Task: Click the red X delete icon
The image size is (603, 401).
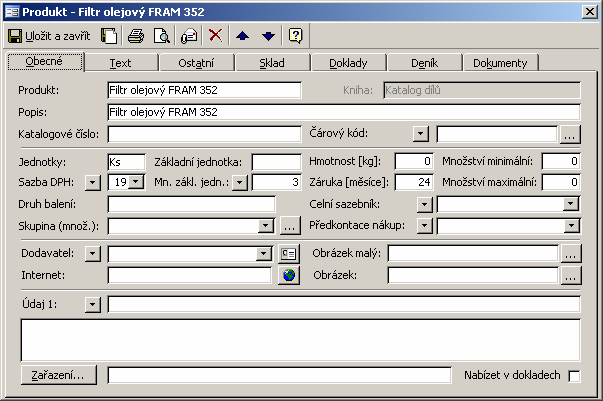Action: (x=215, y=35)
